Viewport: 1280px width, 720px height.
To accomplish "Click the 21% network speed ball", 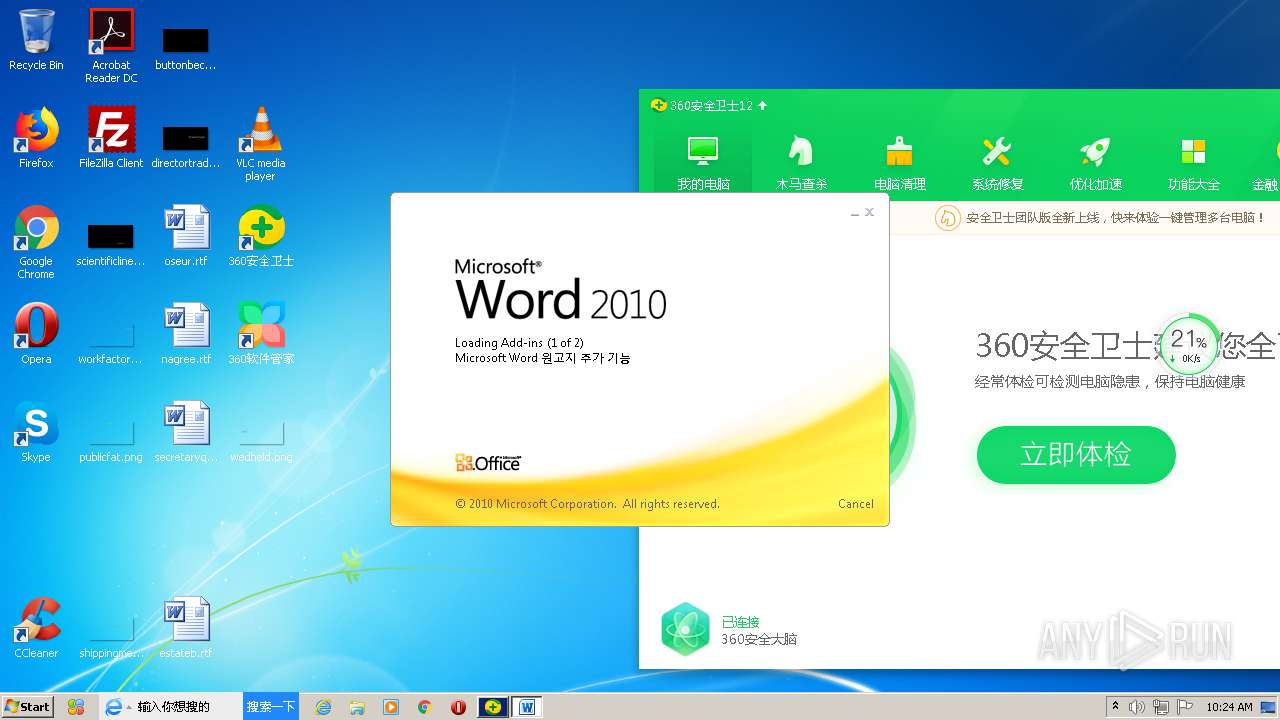I will (x=1190, y=345).
